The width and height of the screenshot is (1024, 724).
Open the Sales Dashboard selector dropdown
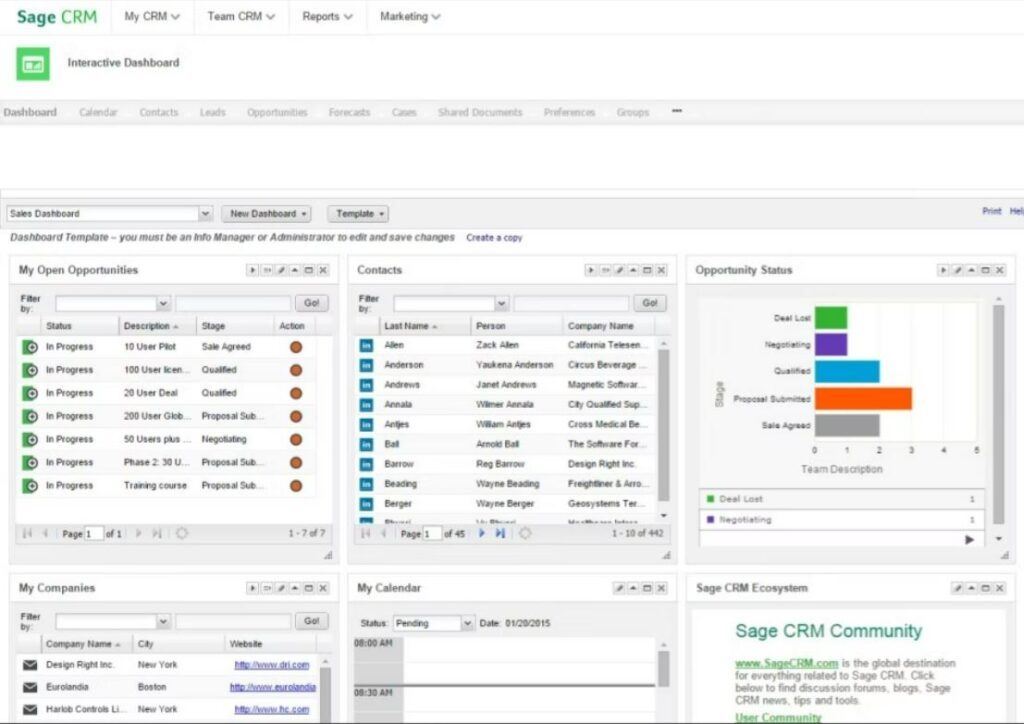205,214
